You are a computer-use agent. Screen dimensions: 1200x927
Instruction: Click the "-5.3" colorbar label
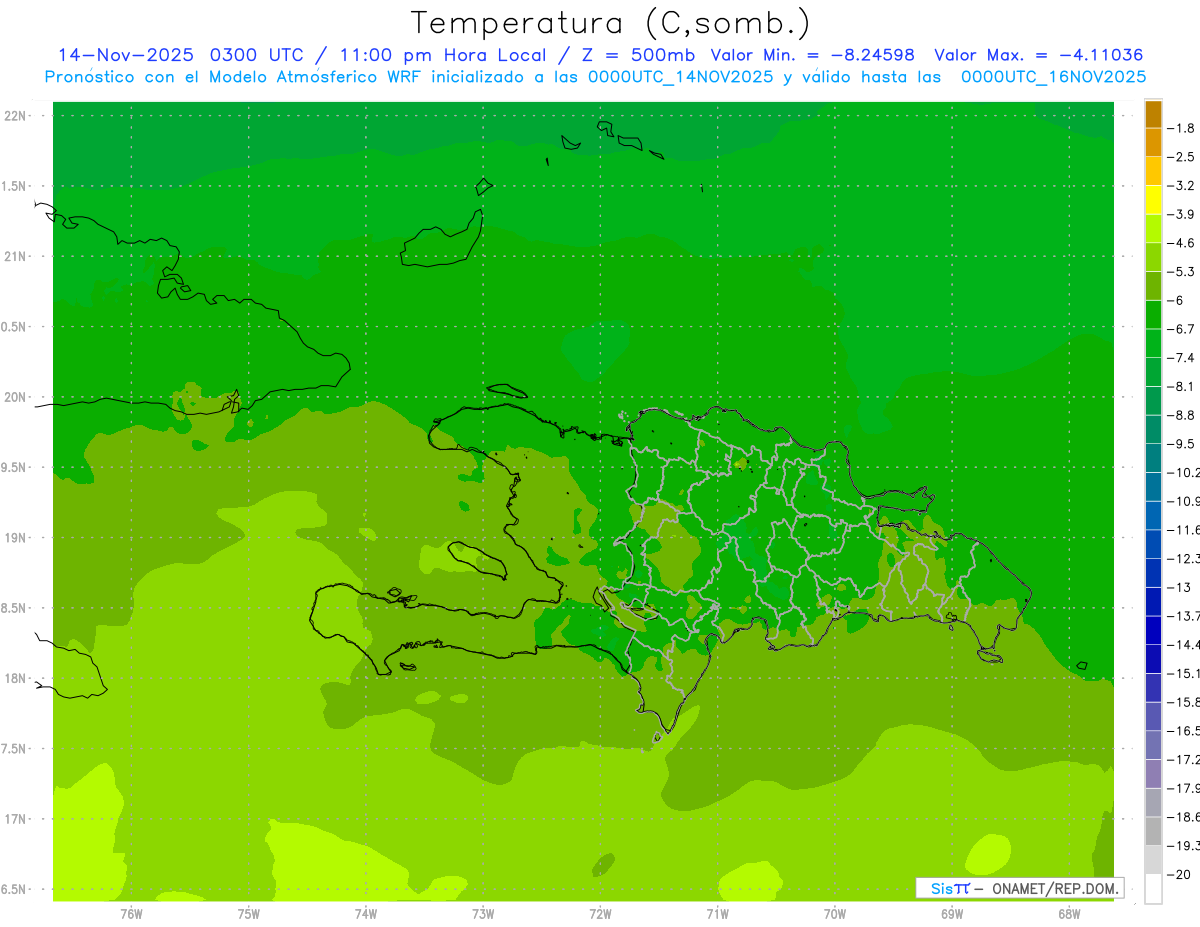point(1180,272)
